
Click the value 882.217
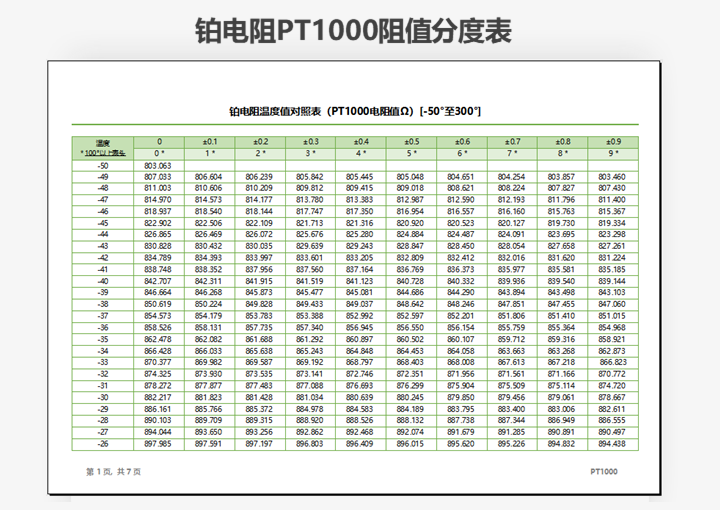pos(158,398)
